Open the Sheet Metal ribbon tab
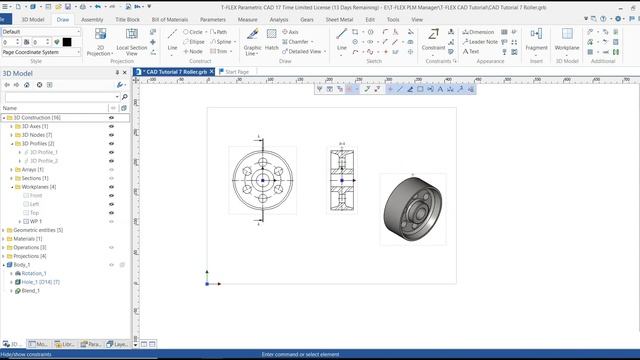The height and width of the screenshot is (360, 640). coord(339,20)
